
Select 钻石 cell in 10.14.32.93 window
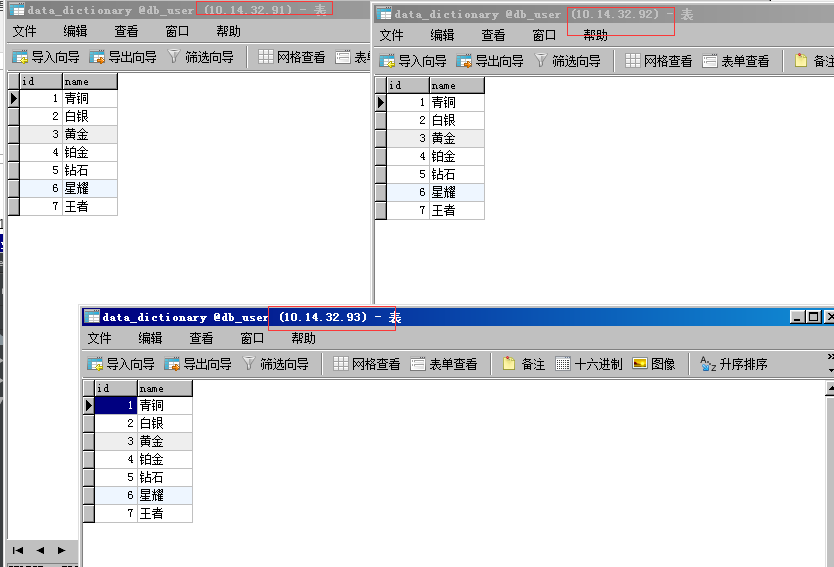(165, 478)
